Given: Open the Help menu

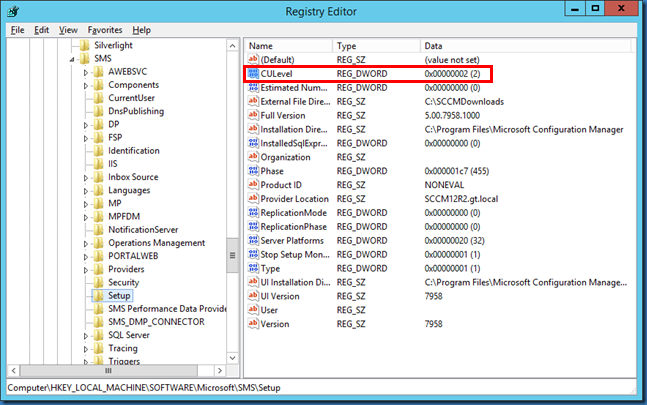Looking at the screenshot, I should pos(142,30).
